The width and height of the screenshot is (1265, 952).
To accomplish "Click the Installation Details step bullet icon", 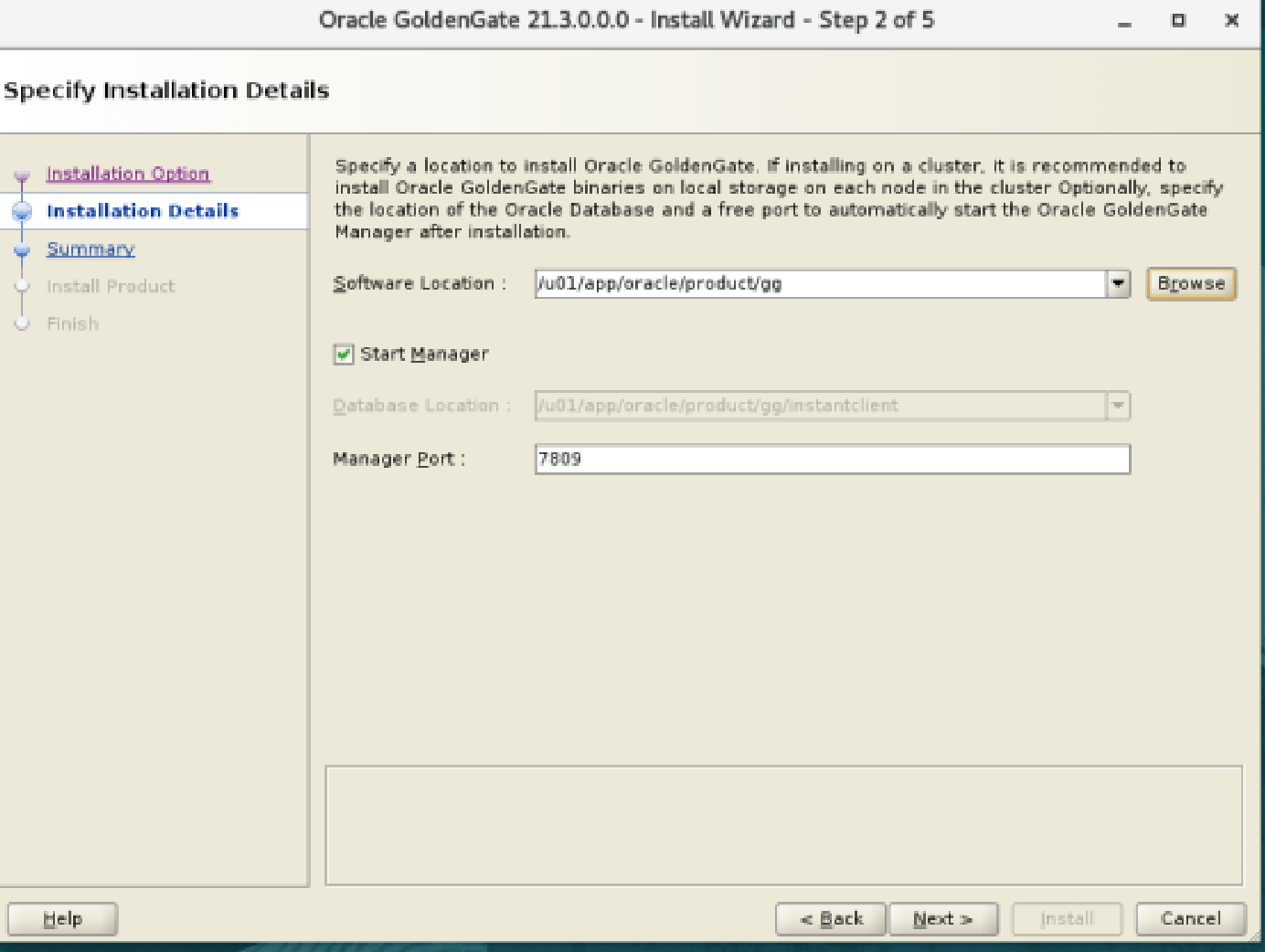I will coord(22,211).
